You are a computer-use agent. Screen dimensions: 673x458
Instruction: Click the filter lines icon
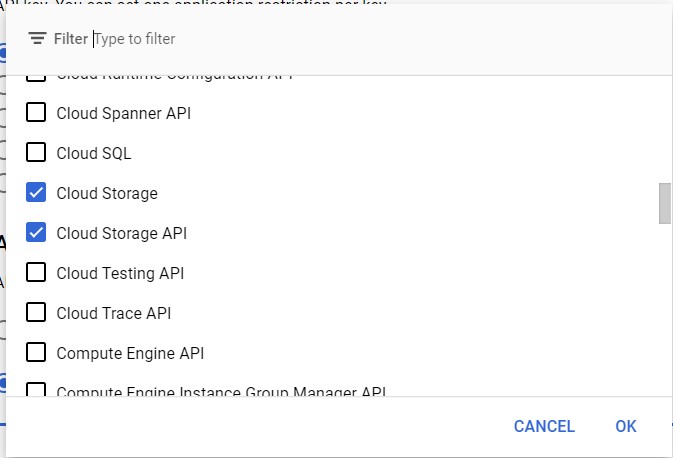[37, 39]
